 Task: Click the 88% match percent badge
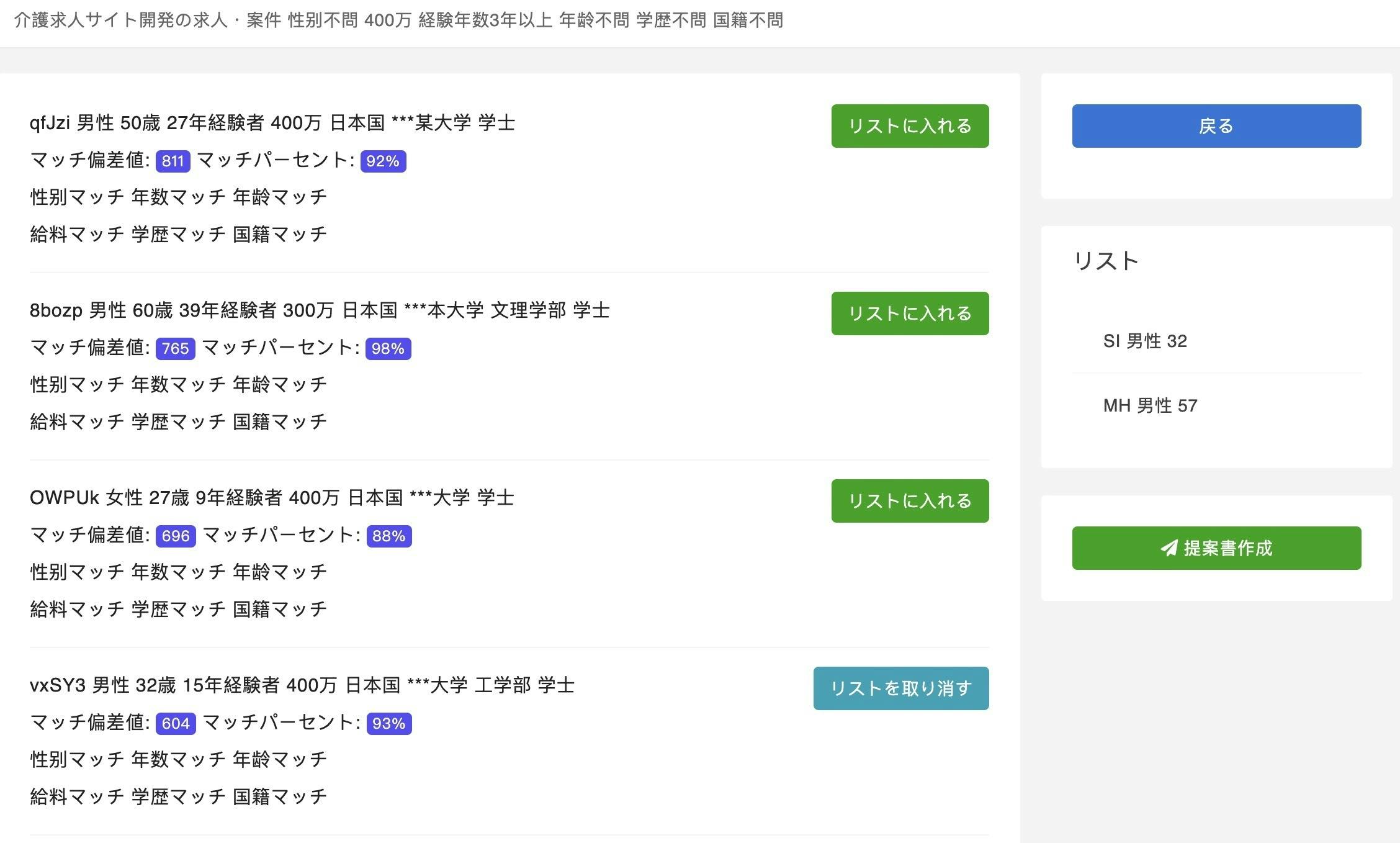(x=388, y=536)
